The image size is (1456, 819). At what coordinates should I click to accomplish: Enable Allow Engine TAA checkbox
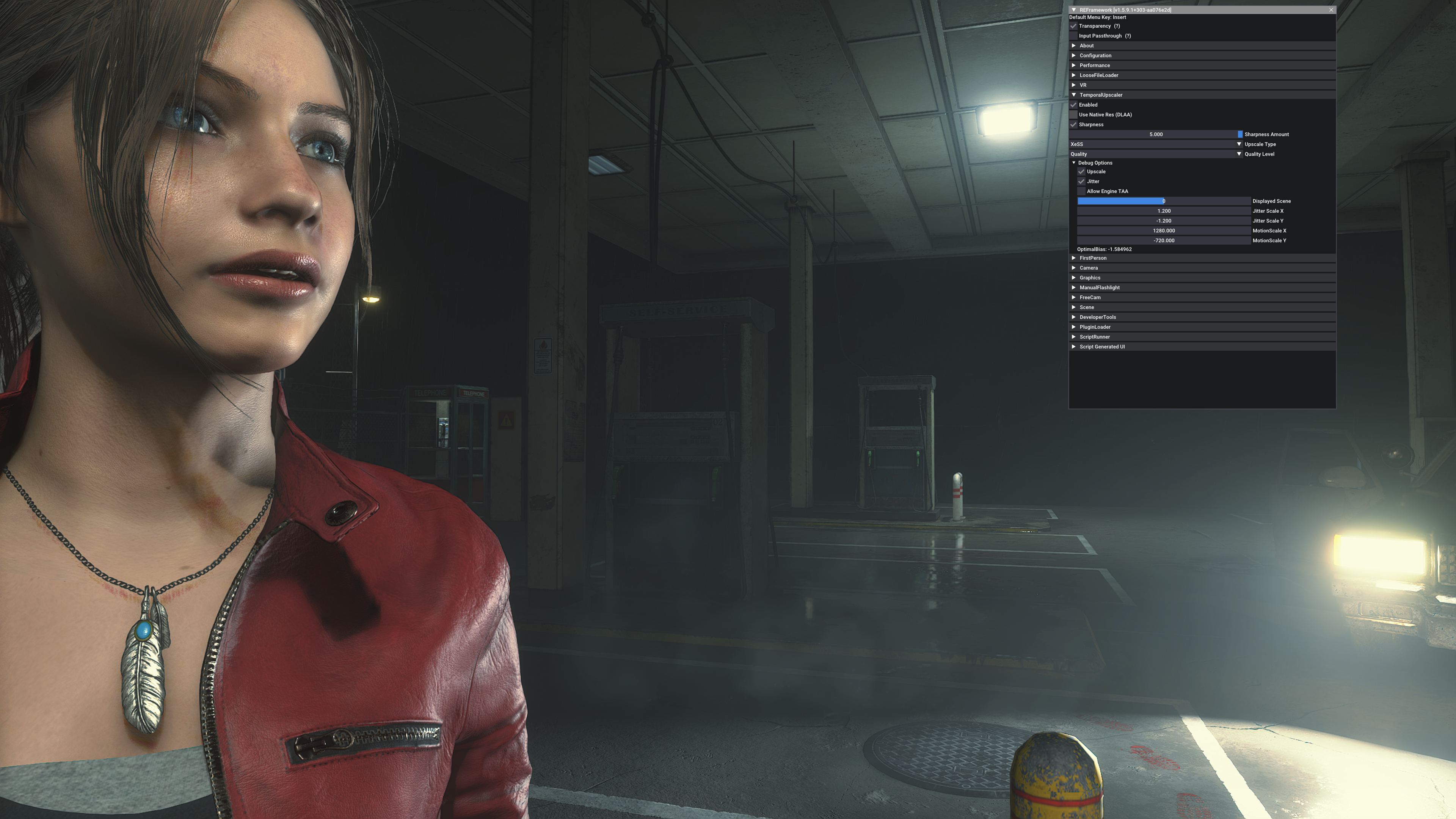tap(1081, 191)
